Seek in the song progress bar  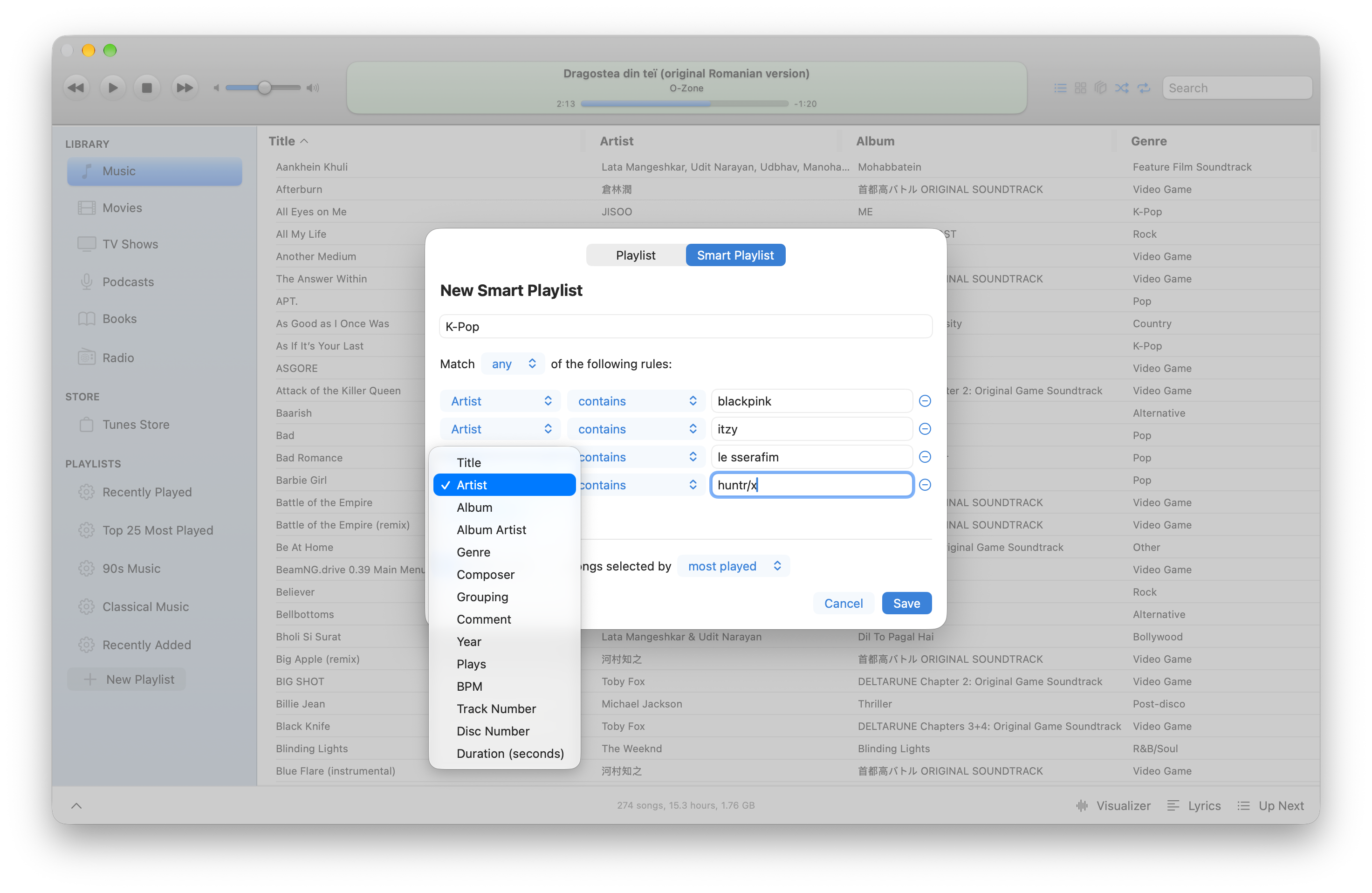pos(684,104)
